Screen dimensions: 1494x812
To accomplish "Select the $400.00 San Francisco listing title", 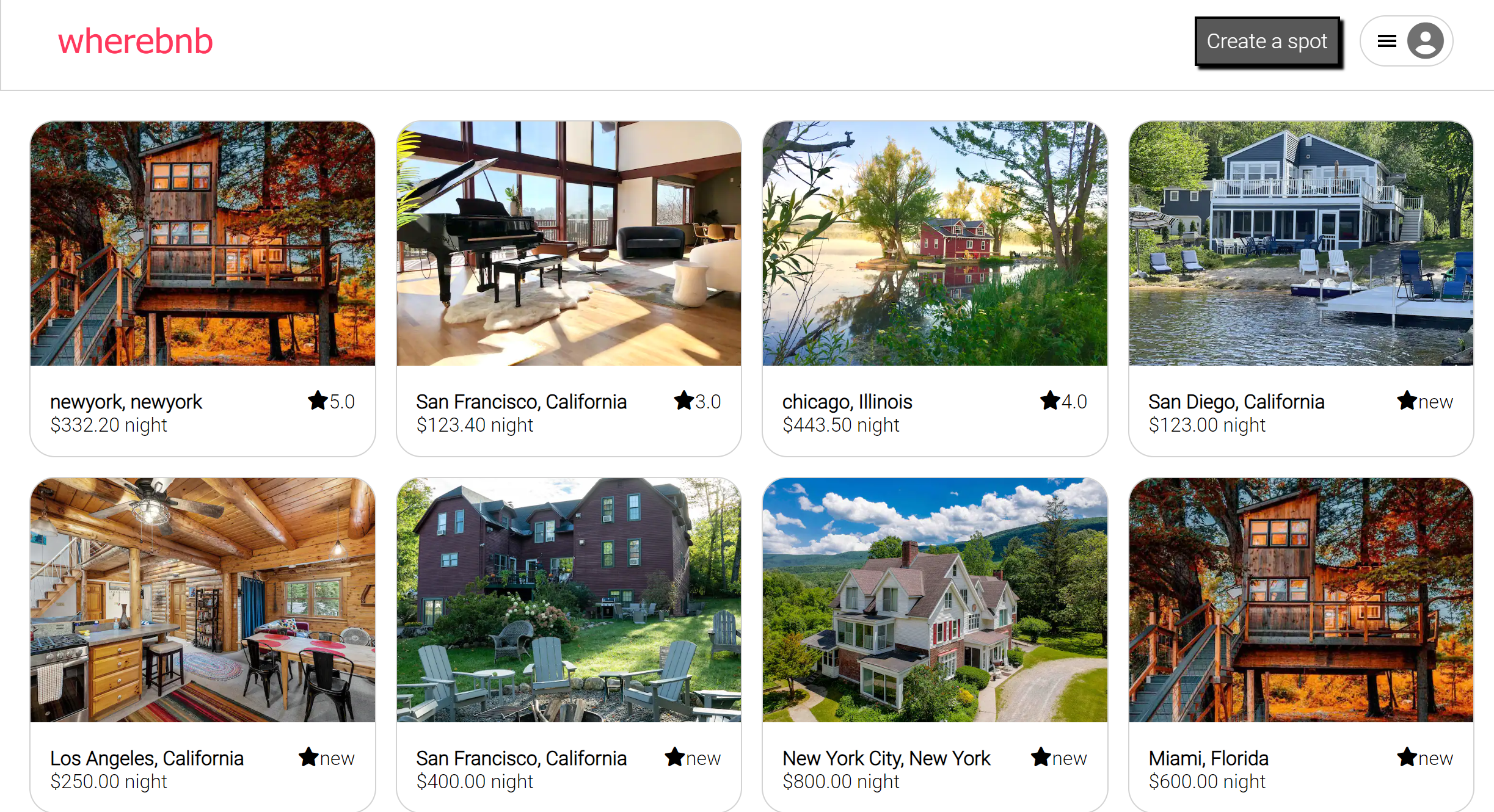I will click(521, 758).
